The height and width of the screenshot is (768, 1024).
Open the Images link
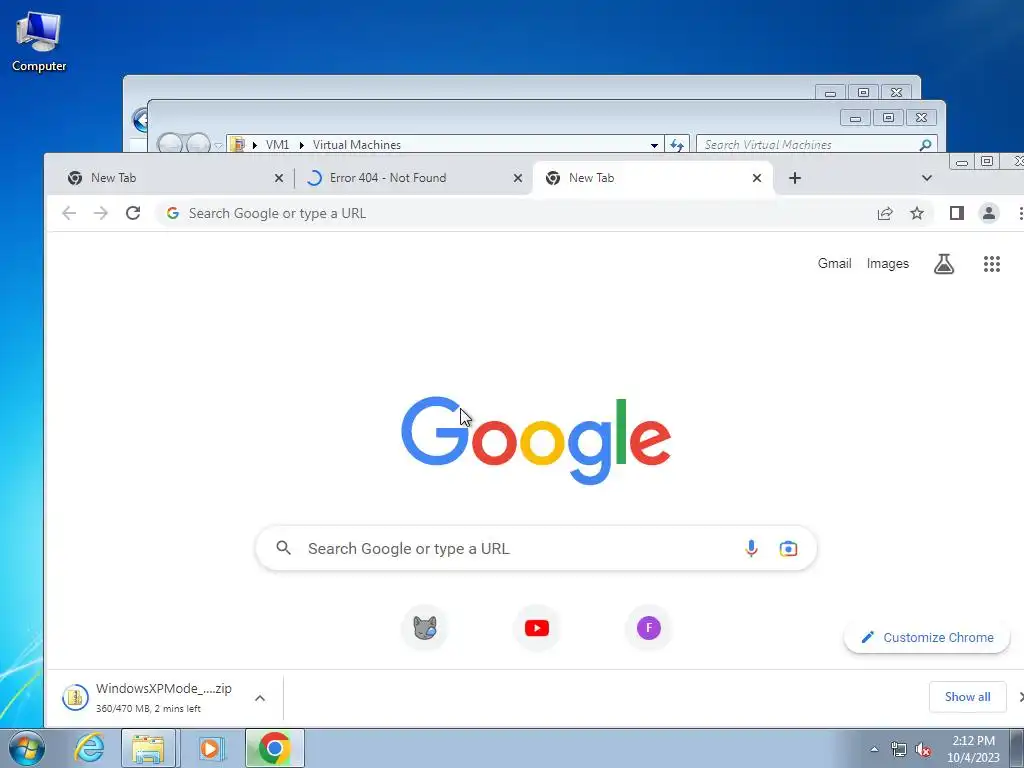pos(888,263)
